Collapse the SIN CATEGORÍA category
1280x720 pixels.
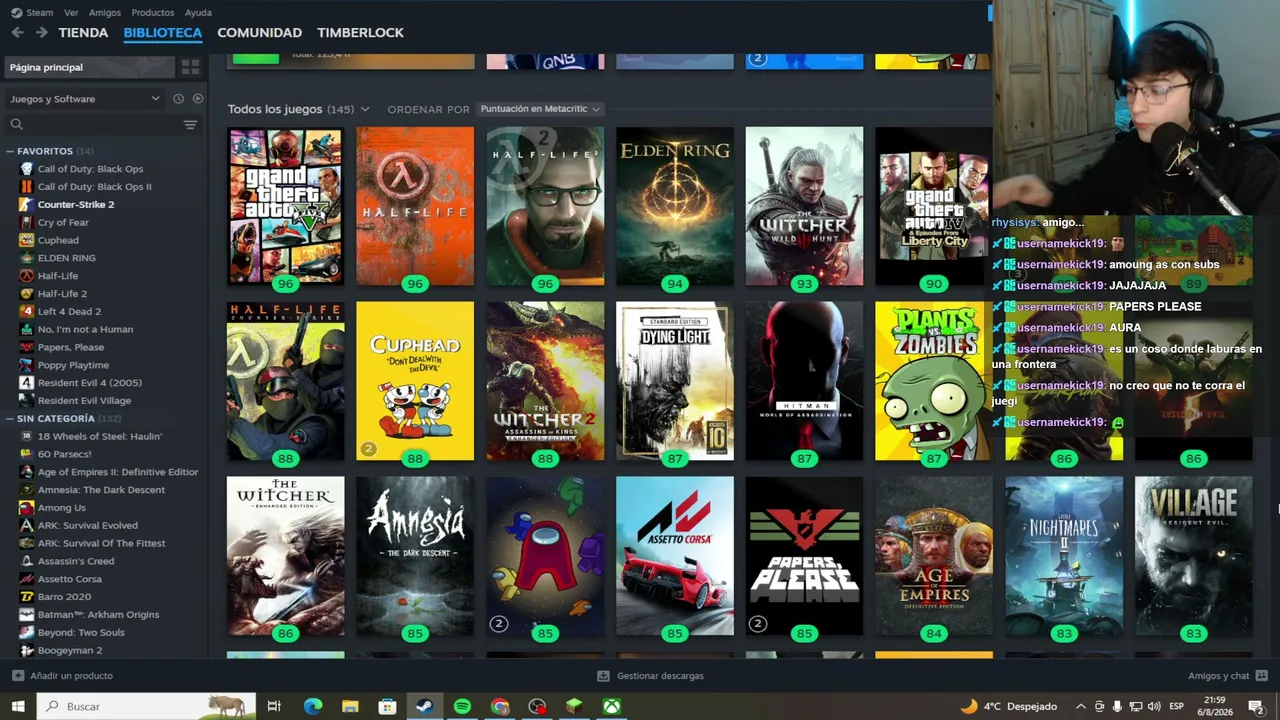click(x=10, y=419)
